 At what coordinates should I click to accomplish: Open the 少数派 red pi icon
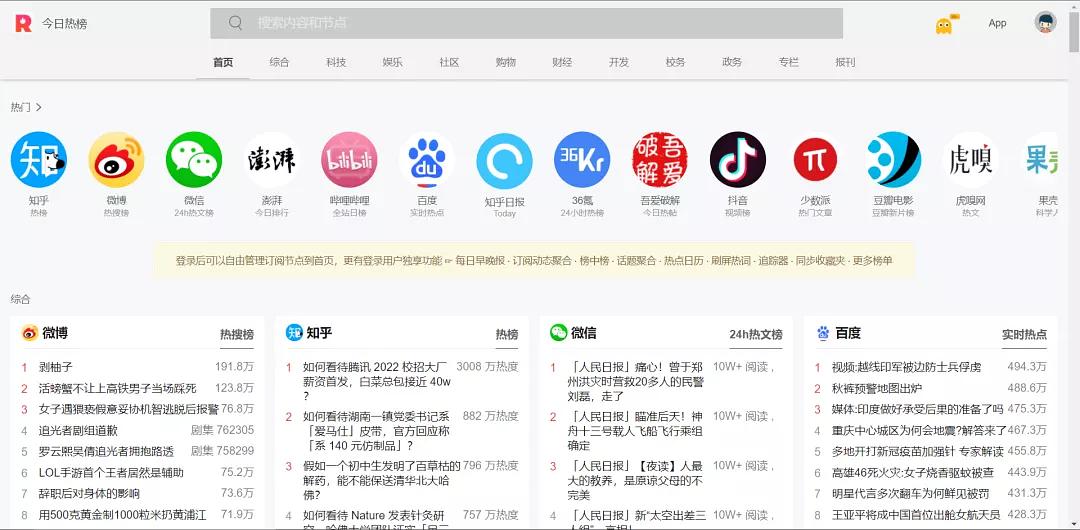click(x=815, y=160)
